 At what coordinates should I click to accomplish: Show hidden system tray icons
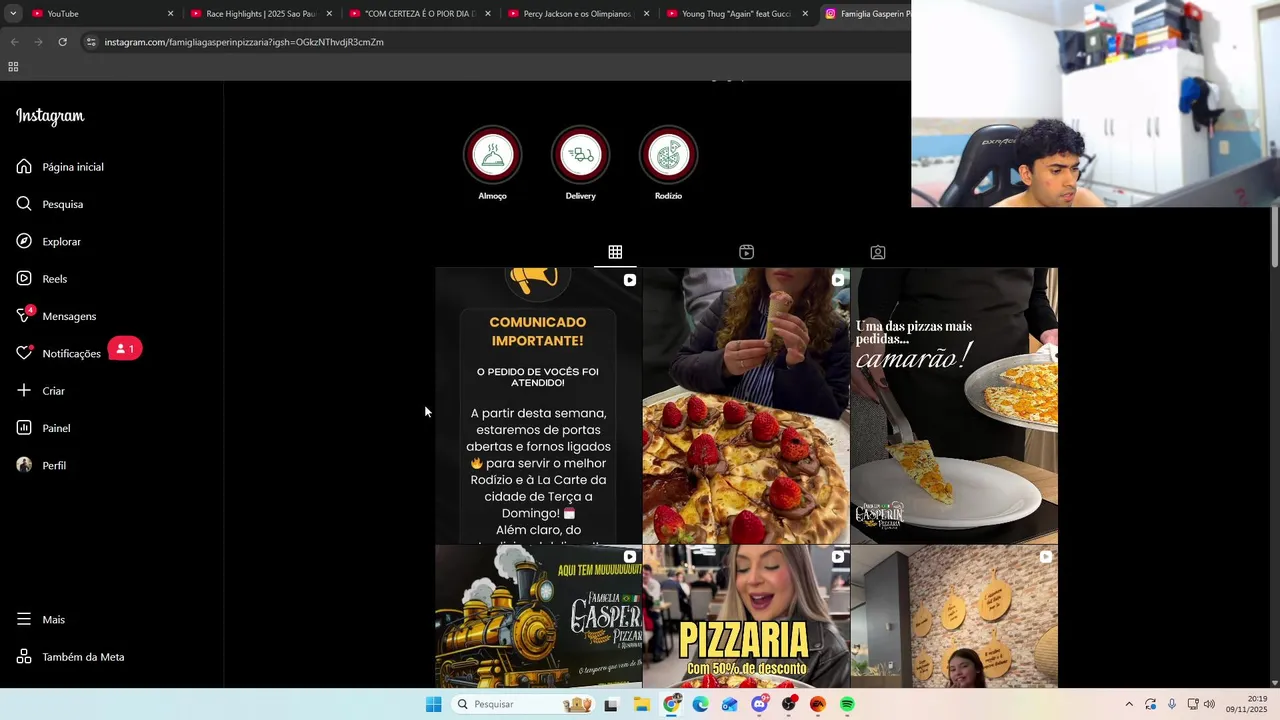[x=1129, y=704]
